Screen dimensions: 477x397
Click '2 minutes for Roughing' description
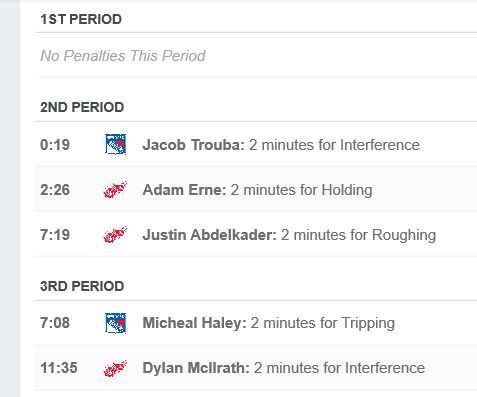point(358,235)
